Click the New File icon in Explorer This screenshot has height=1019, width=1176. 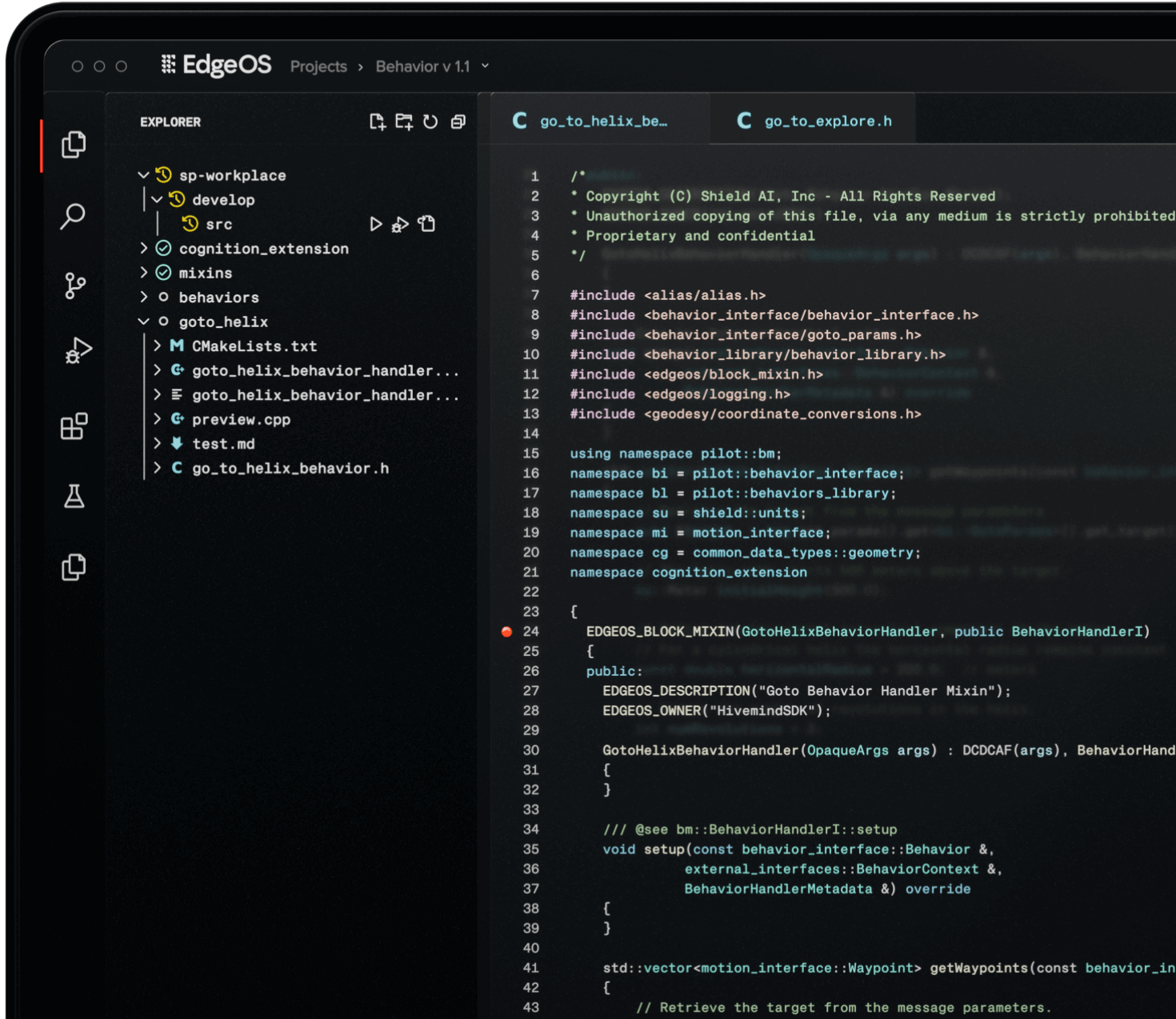(378, 122)
